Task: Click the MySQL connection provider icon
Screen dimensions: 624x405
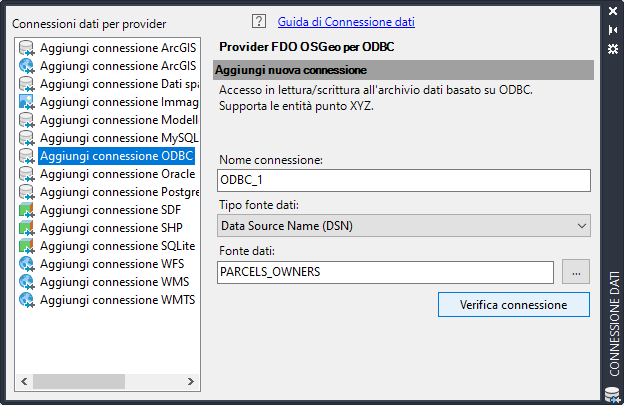Action: click(x=26, y=138)
